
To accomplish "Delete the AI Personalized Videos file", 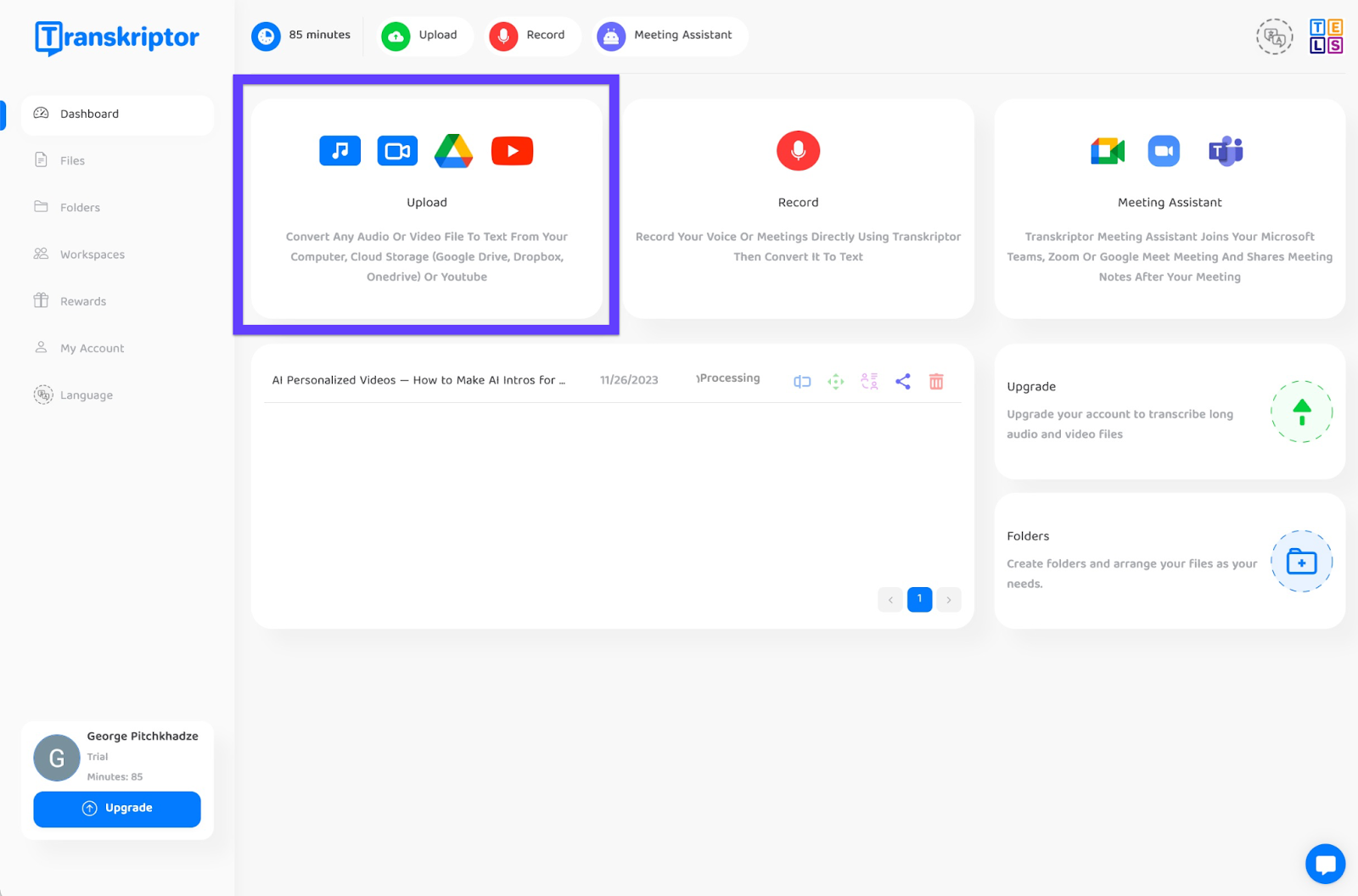I will (x=936, y=381).
